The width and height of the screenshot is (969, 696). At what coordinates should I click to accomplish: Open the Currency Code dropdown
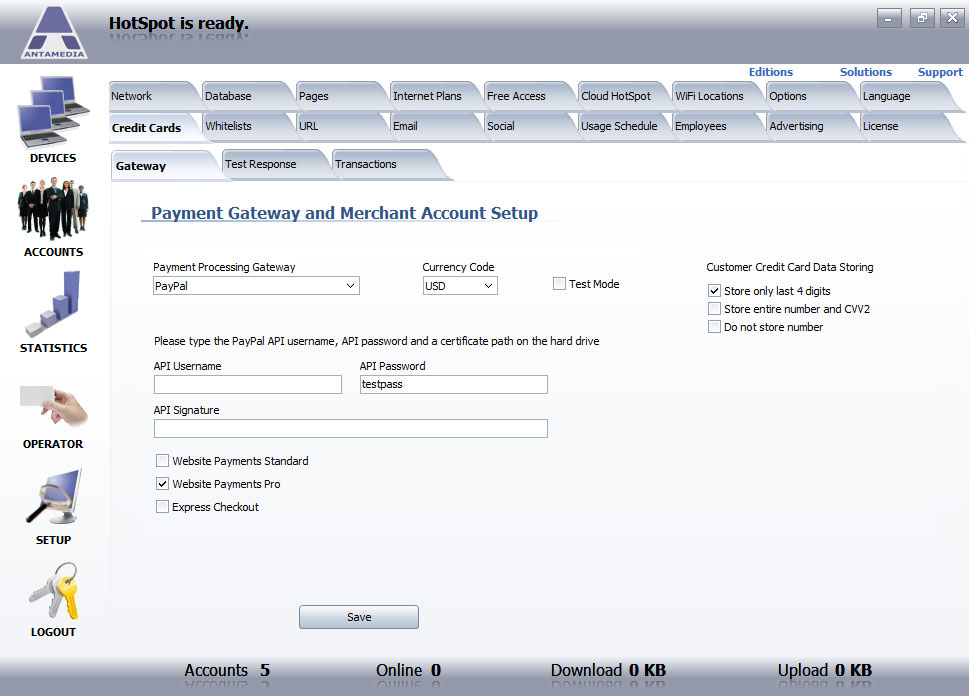[460, 286]
